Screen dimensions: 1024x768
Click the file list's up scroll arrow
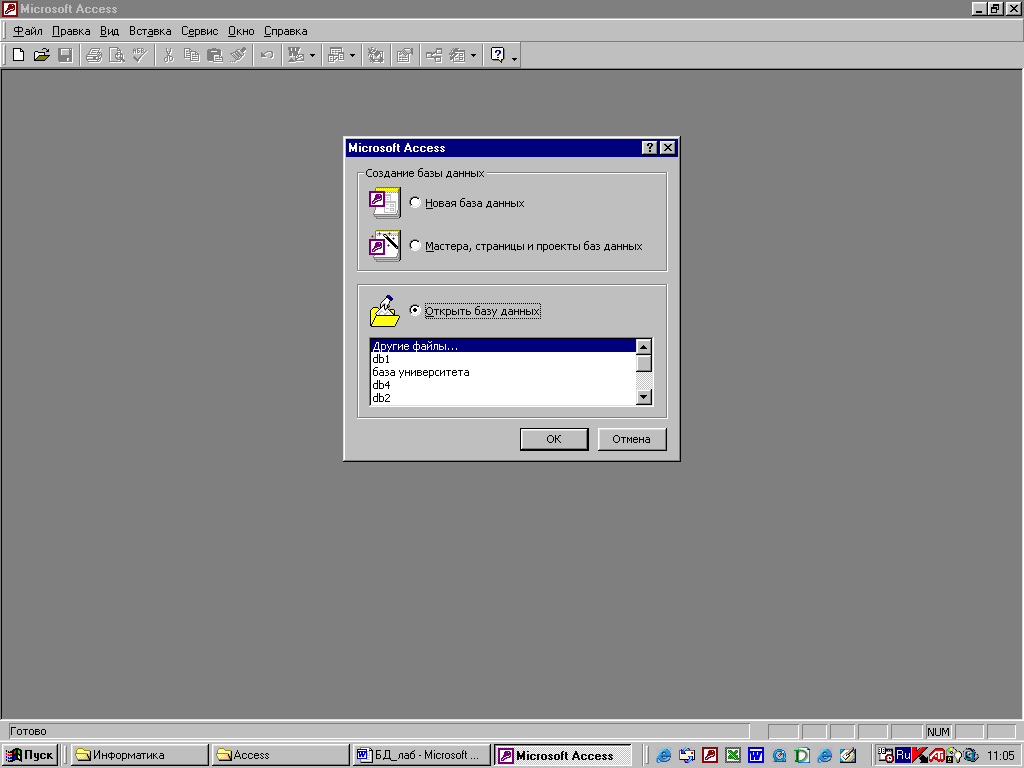643,347
